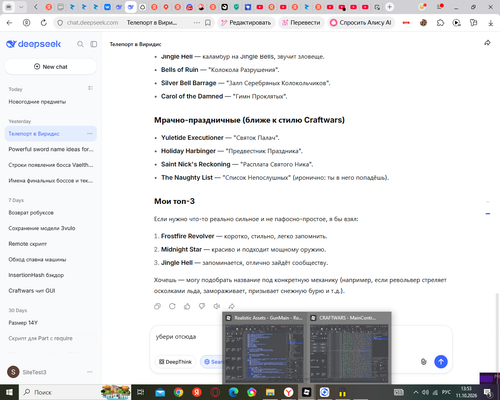
Task: Open the 'Сохранение модели Эvulo' chat
Action: coord(51,228)
